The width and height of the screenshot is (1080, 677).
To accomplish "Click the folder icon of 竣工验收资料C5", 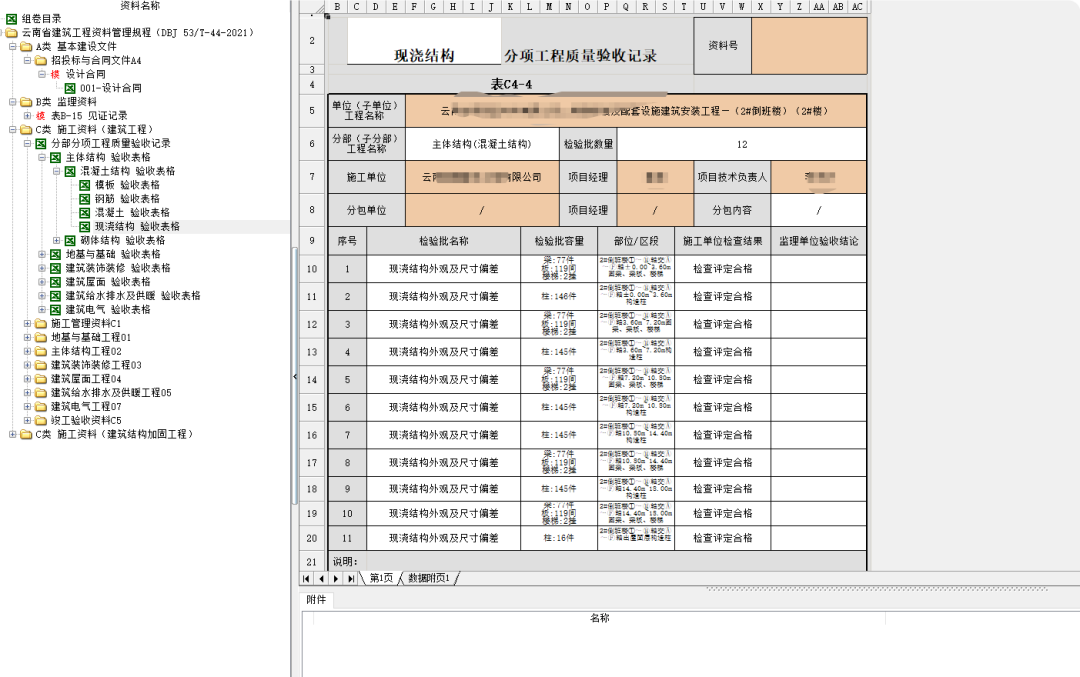I will (x=41, y=420).
